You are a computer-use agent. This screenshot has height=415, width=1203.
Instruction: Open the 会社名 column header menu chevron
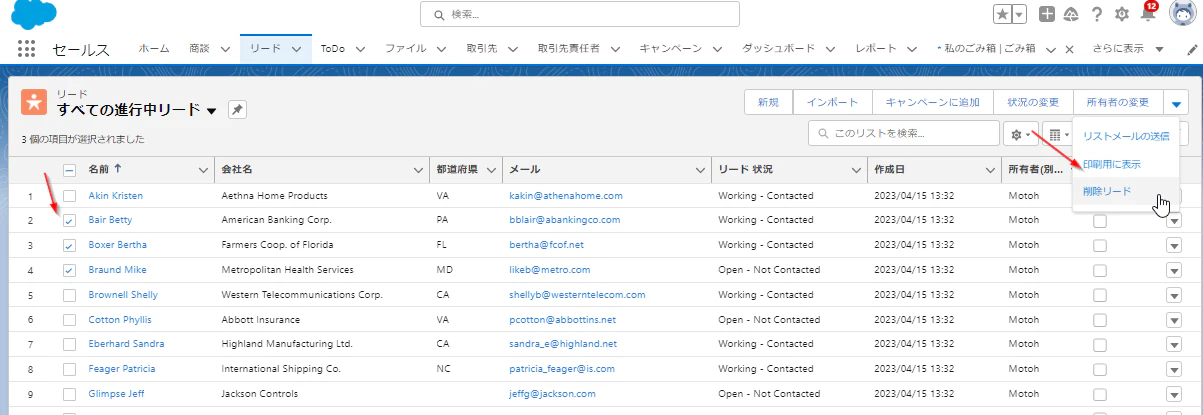coord(417,171)
